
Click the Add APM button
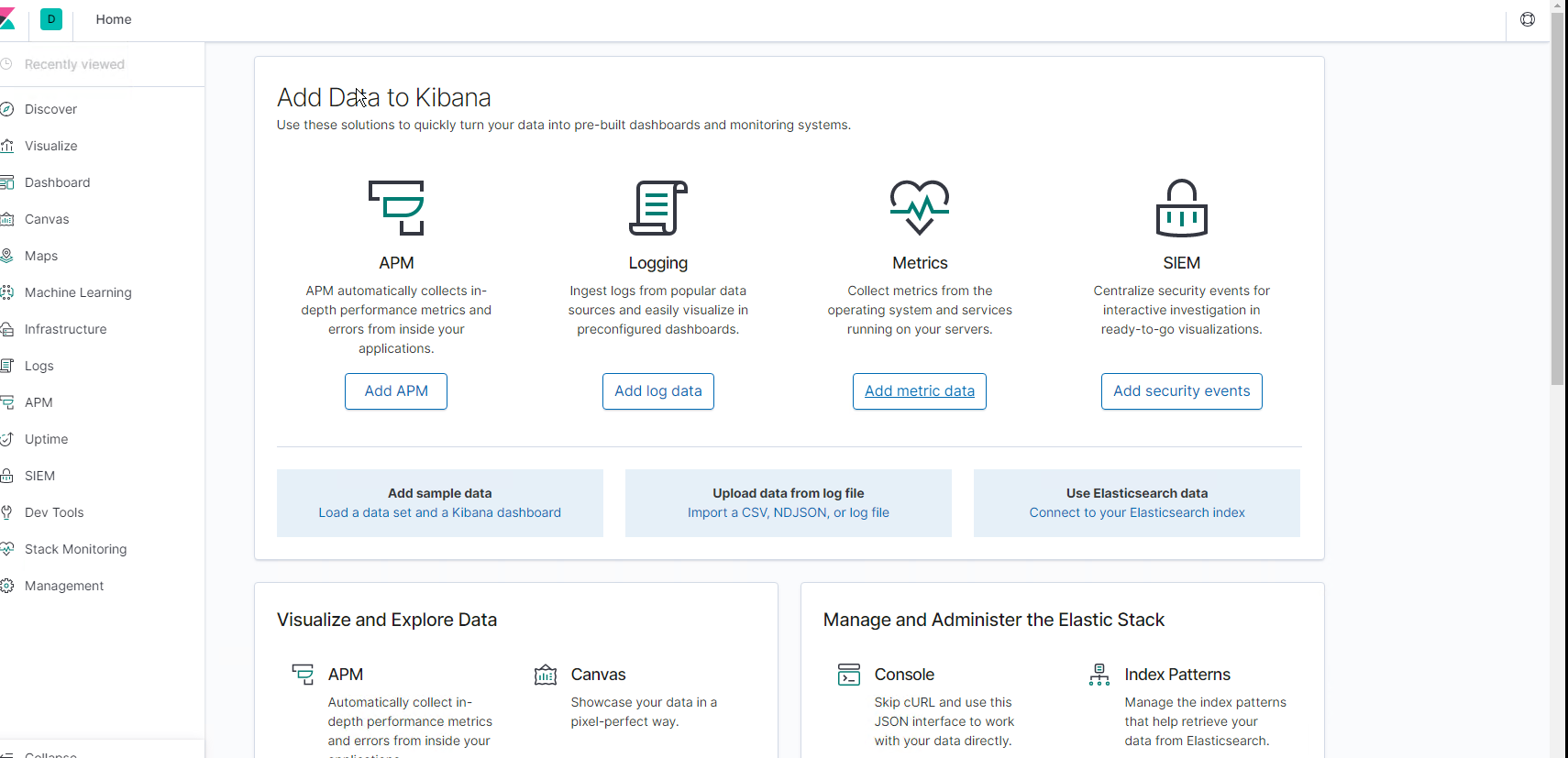click(x=396, y=391)
